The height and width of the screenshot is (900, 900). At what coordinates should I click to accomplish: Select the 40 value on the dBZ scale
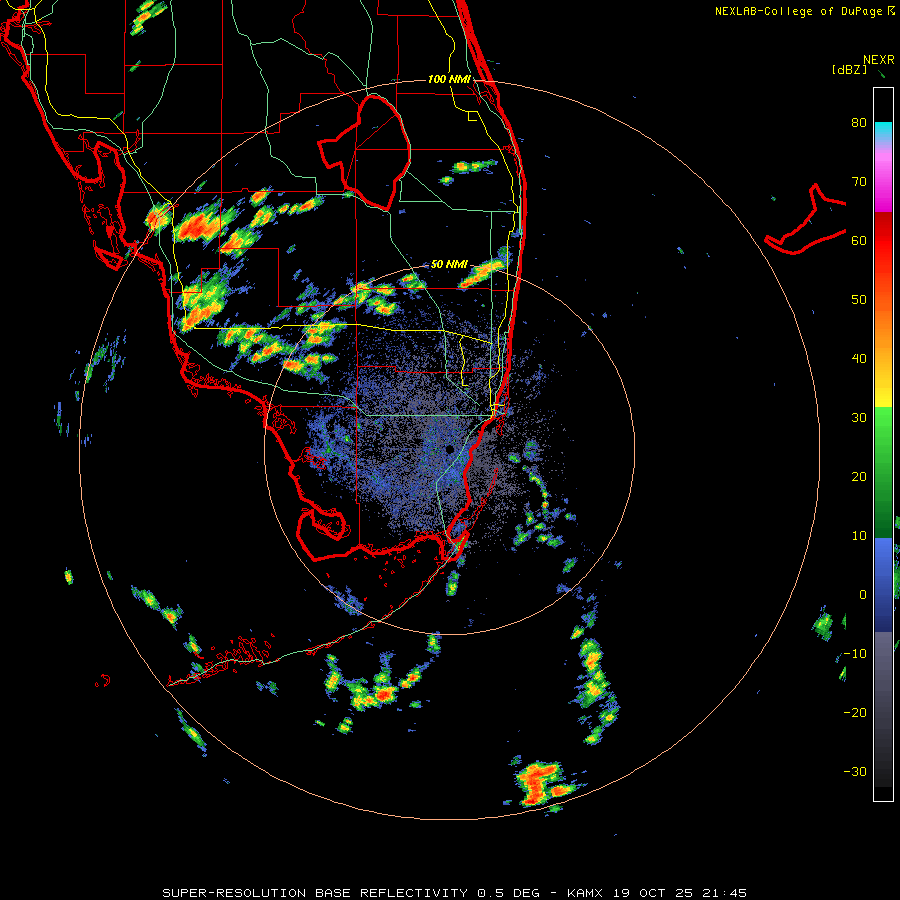point(859,359)
